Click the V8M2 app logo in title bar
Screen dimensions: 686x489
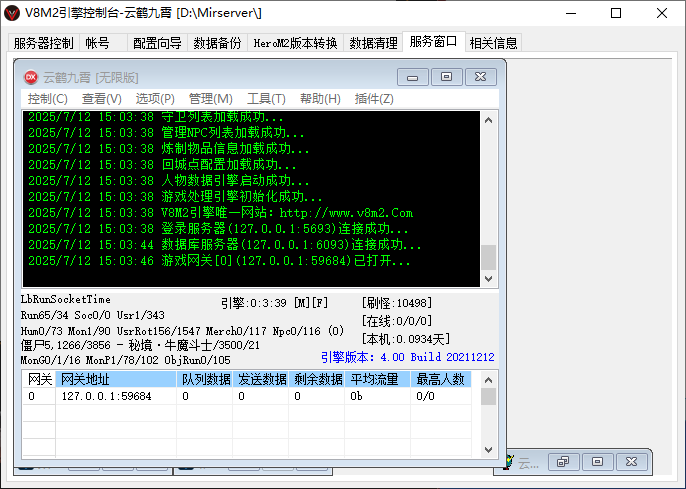(x=12, y=14)
